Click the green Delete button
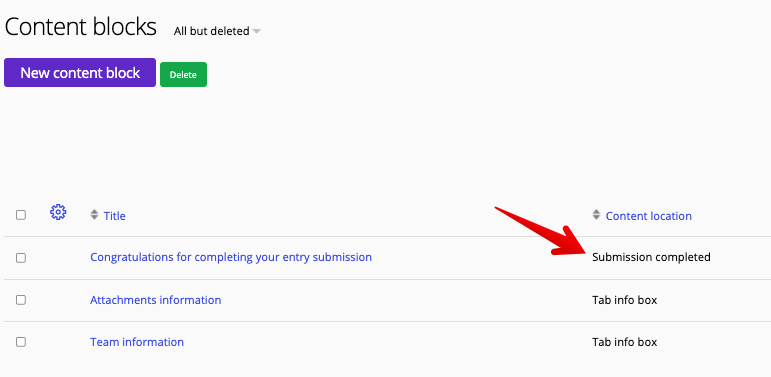 (183, 75)
